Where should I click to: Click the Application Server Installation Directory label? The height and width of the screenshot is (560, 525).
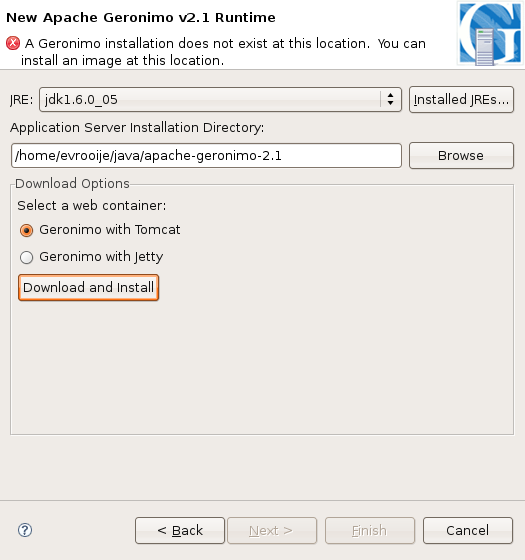(137, 128)
